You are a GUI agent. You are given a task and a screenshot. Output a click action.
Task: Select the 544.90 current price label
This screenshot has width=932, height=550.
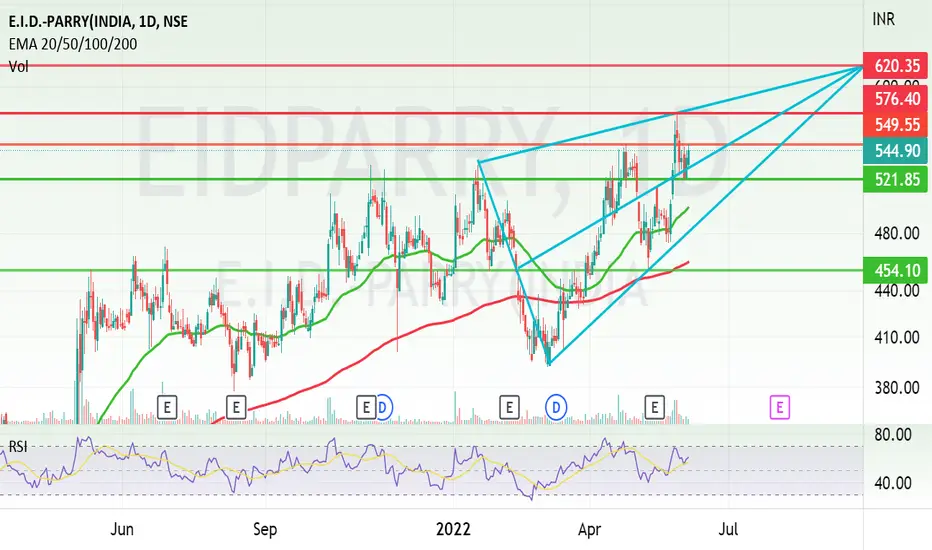point(895,150)
